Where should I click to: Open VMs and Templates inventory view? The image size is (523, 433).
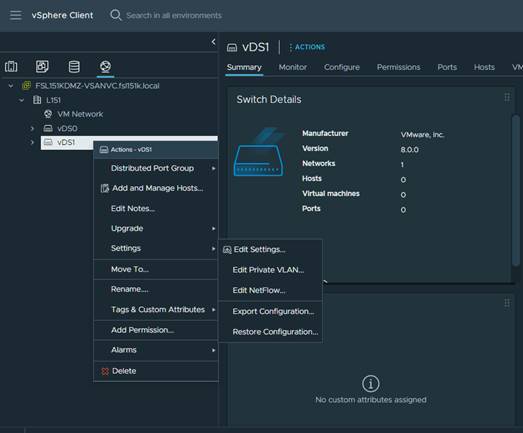point(42,66)
